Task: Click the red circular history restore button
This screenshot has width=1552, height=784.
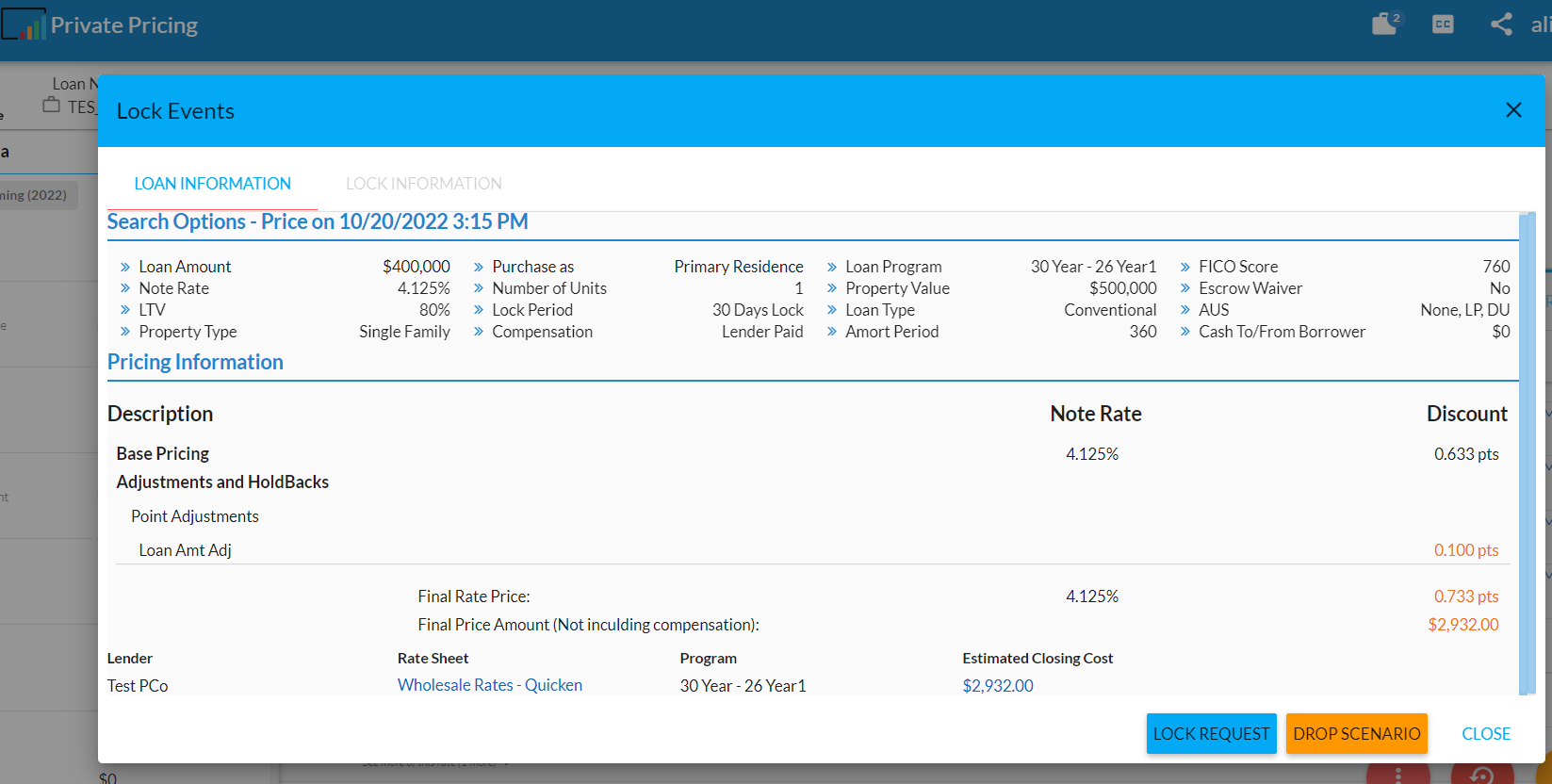Action: point(1482,775)
